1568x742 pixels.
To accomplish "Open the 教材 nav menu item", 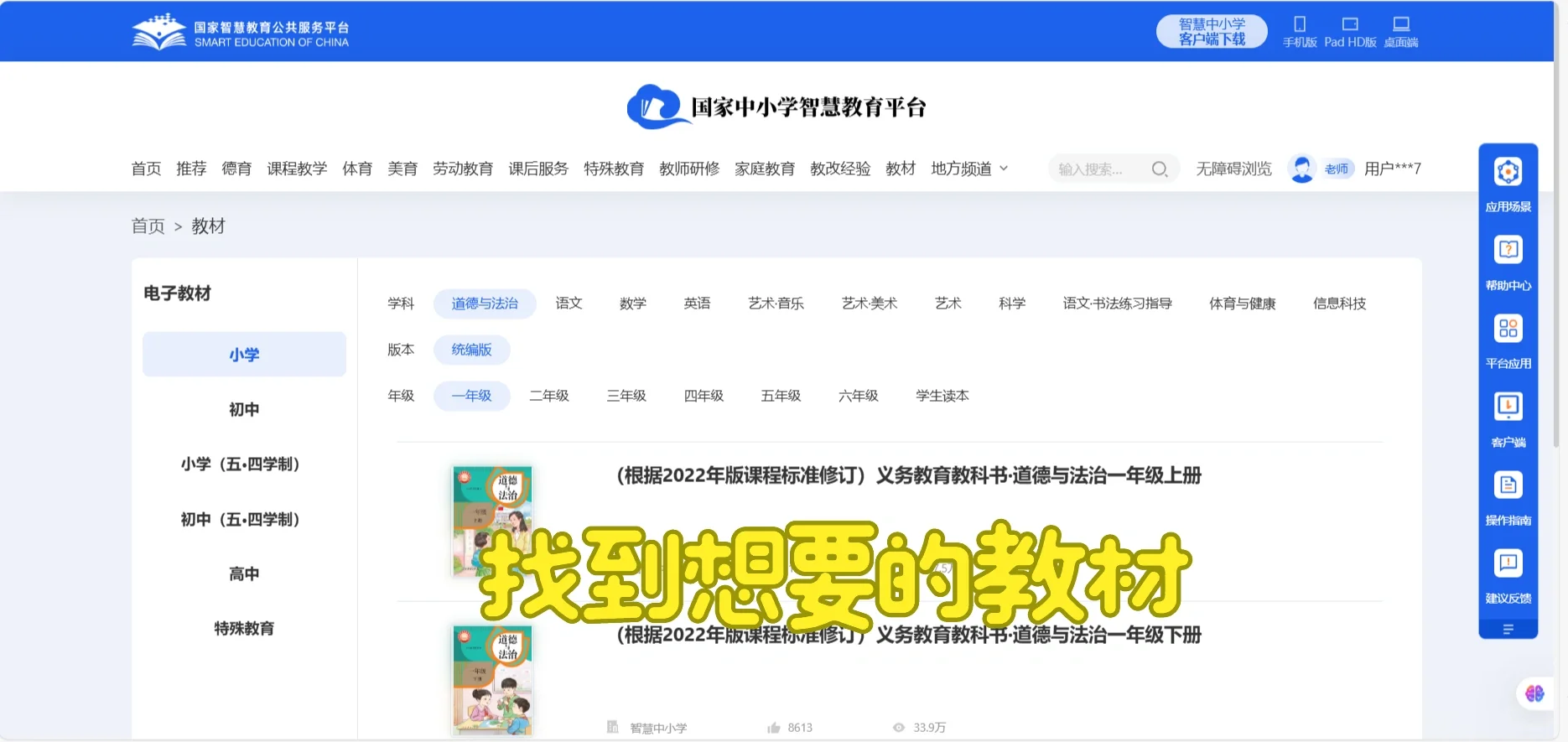I will 901,169.
